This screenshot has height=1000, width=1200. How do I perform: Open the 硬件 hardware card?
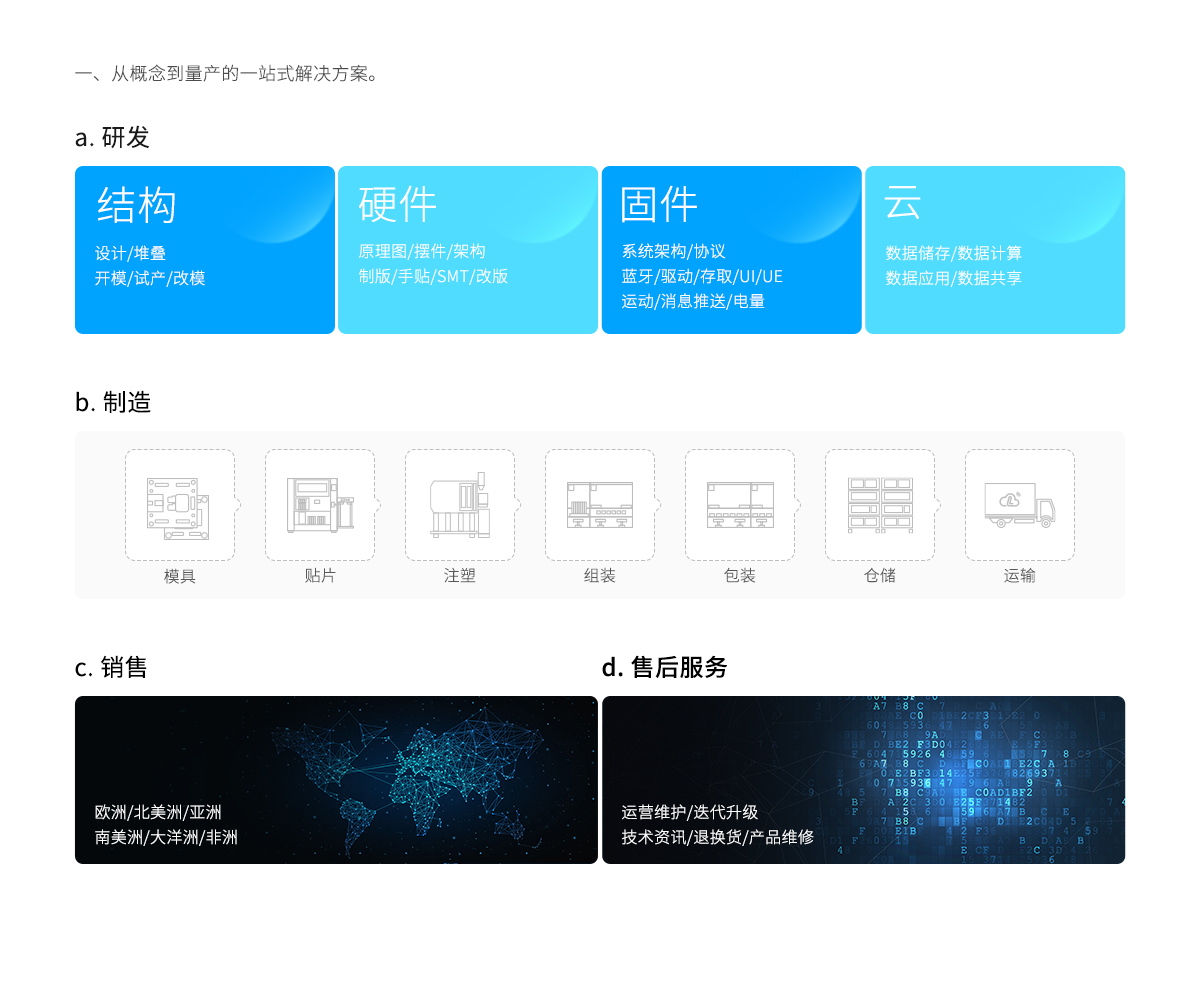tap(468, 250)
